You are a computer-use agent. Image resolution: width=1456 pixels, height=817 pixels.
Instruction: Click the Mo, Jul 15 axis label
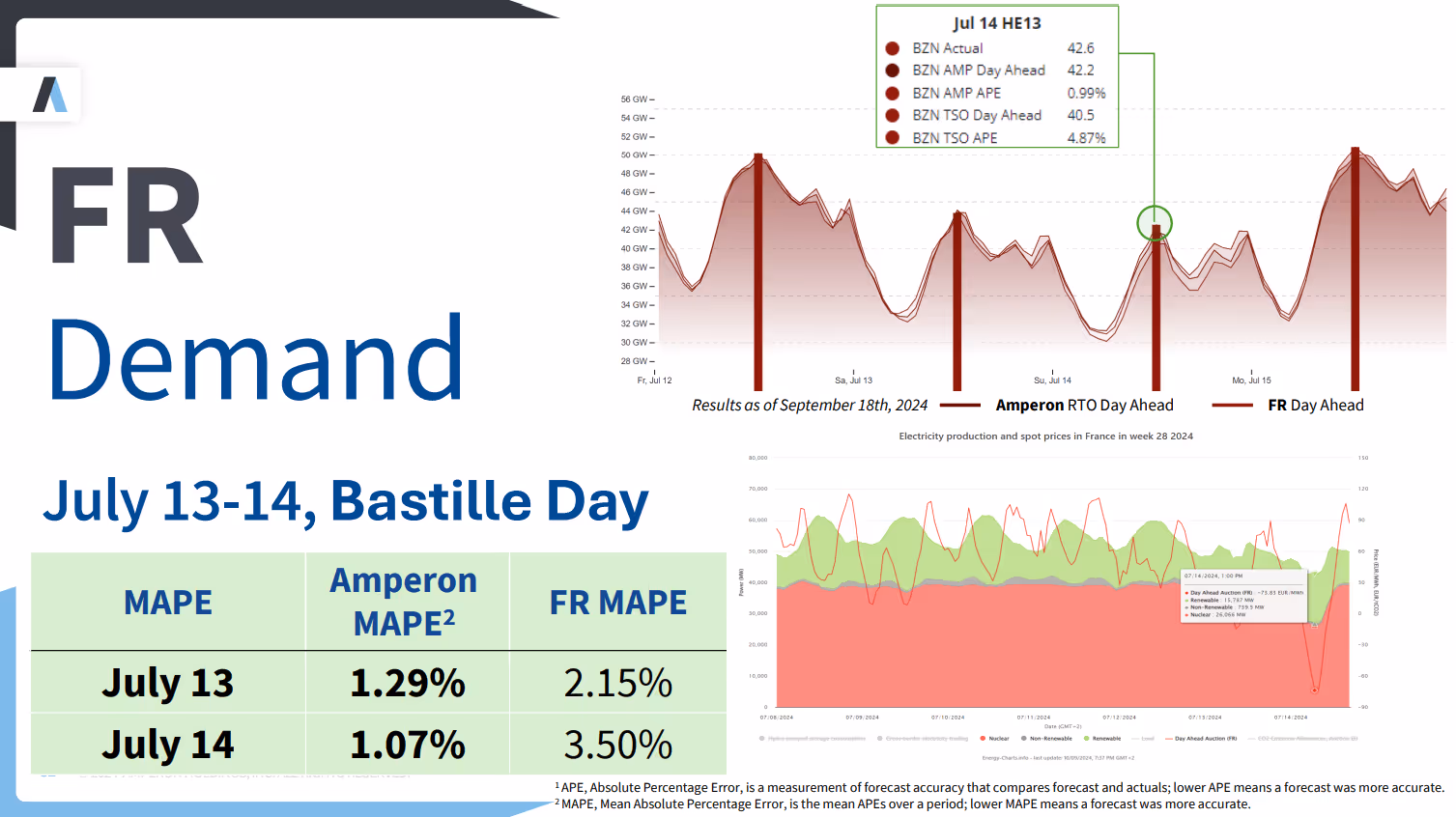coord(1252,380)
